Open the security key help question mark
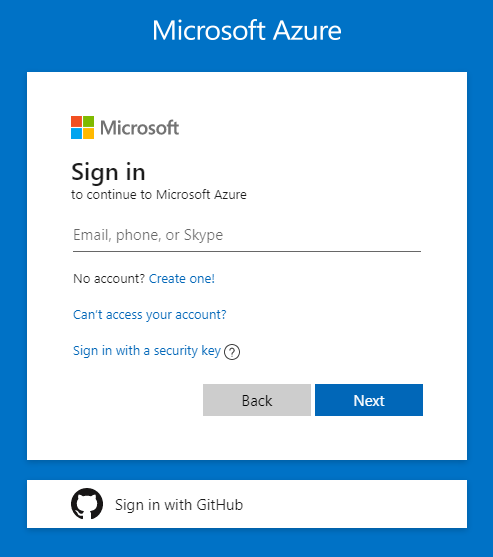The height and width of the screenshot is (557, 493). (x=232, y=352)
